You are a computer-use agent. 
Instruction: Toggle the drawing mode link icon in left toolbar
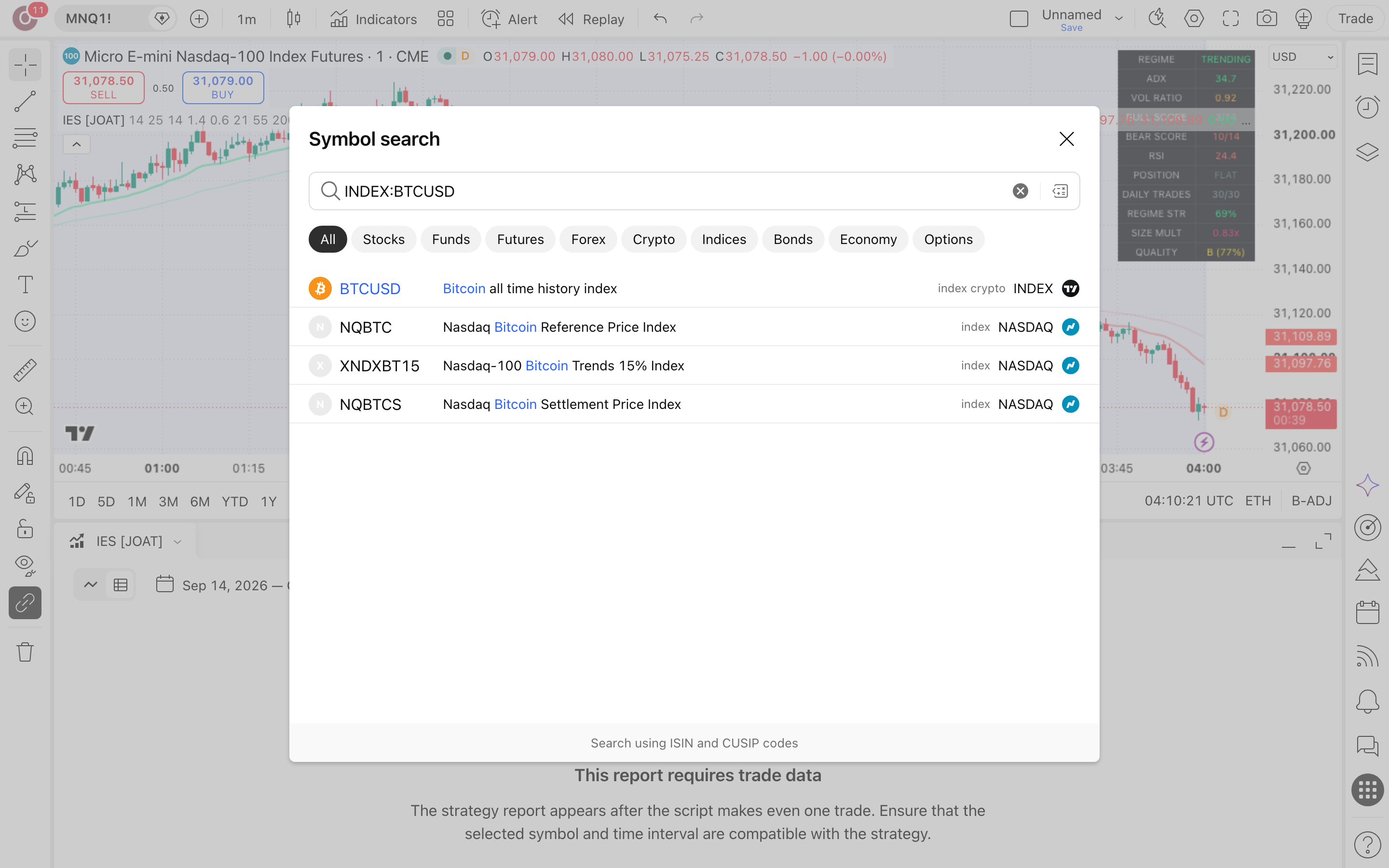click(x=25, y=602)
